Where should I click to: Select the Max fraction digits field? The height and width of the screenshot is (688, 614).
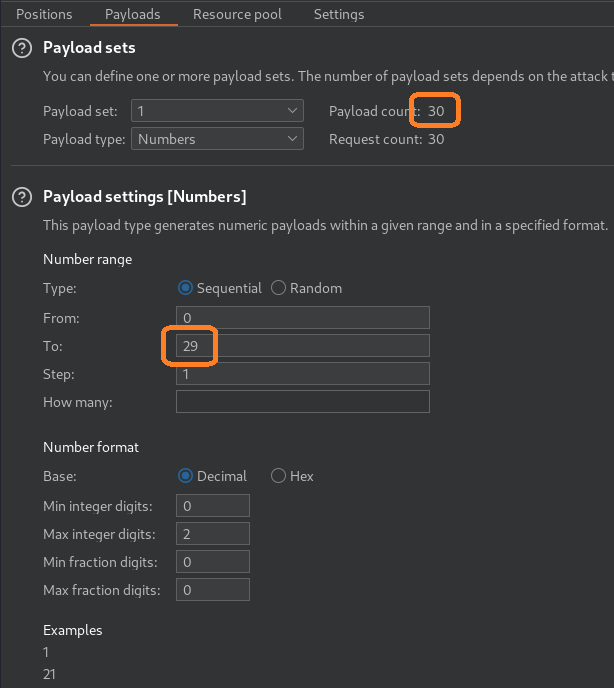(212, 590)
